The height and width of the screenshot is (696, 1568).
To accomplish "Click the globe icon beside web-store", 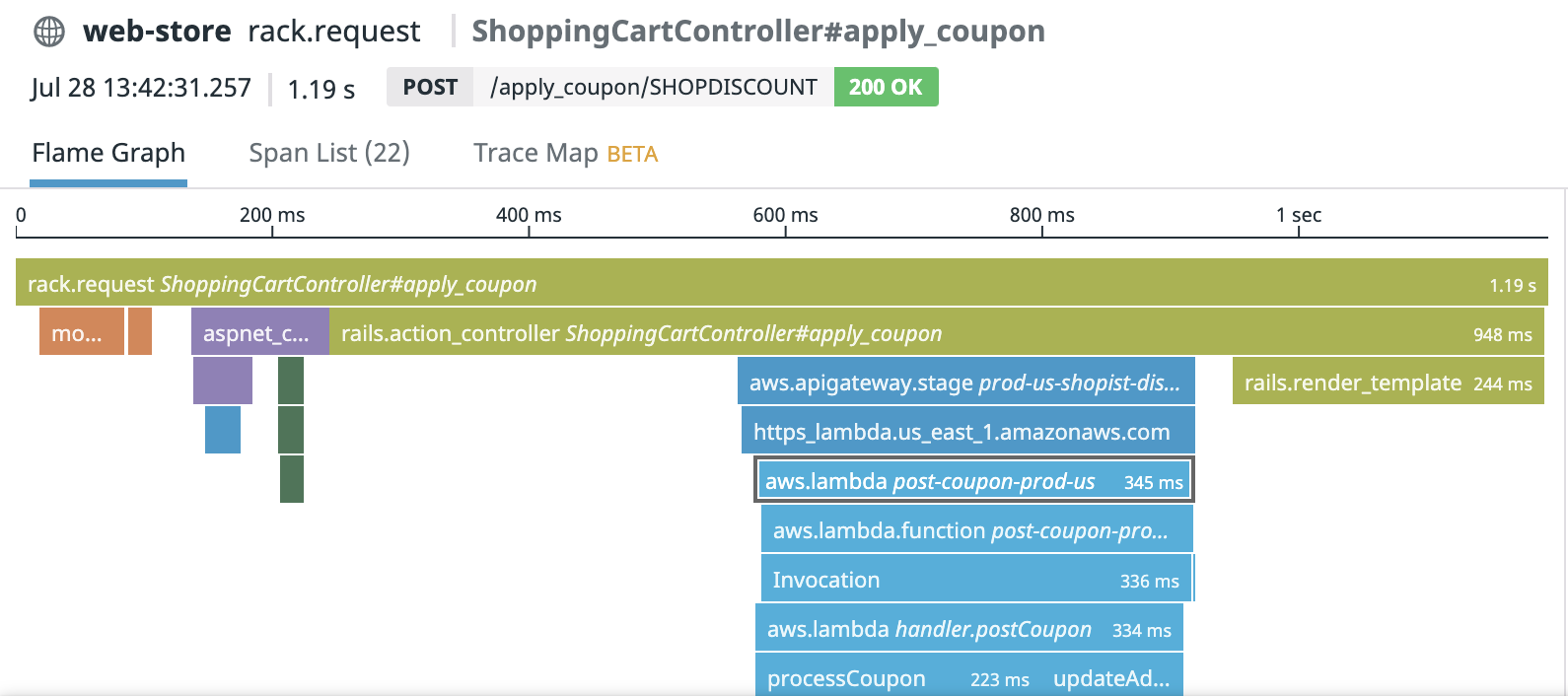I will tap(49, 32).
